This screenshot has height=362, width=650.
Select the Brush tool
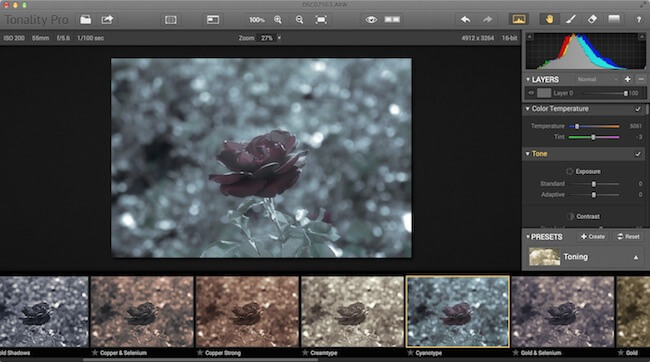[571, 19]
